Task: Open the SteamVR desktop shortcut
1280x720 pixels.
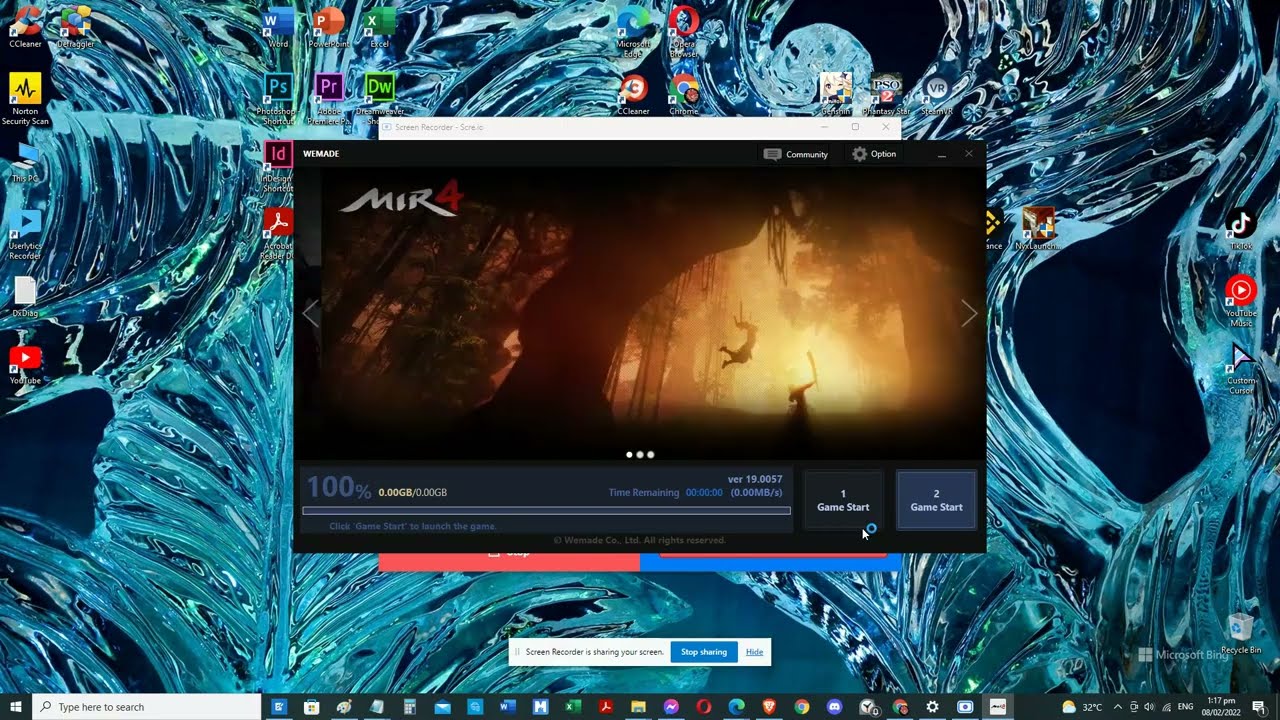Action: [936, 95]
